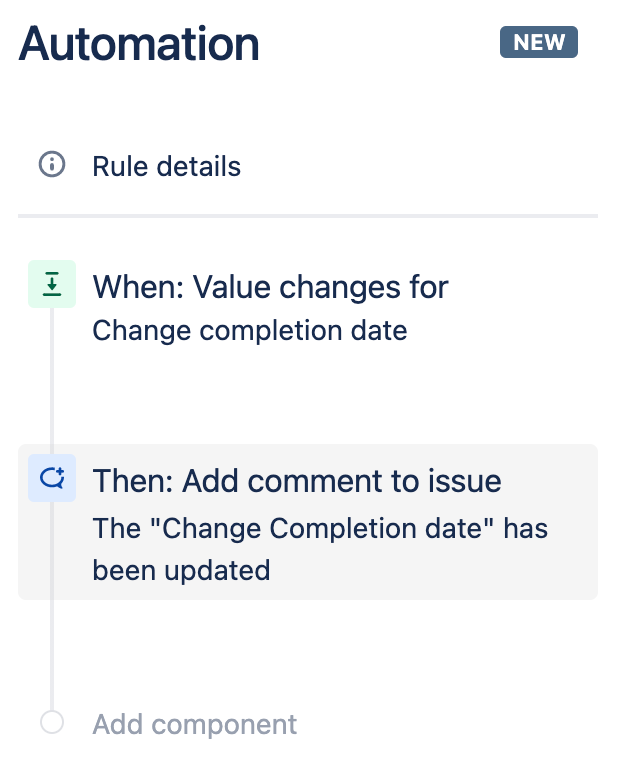Click the divider under Rule details

click(308, 216)
